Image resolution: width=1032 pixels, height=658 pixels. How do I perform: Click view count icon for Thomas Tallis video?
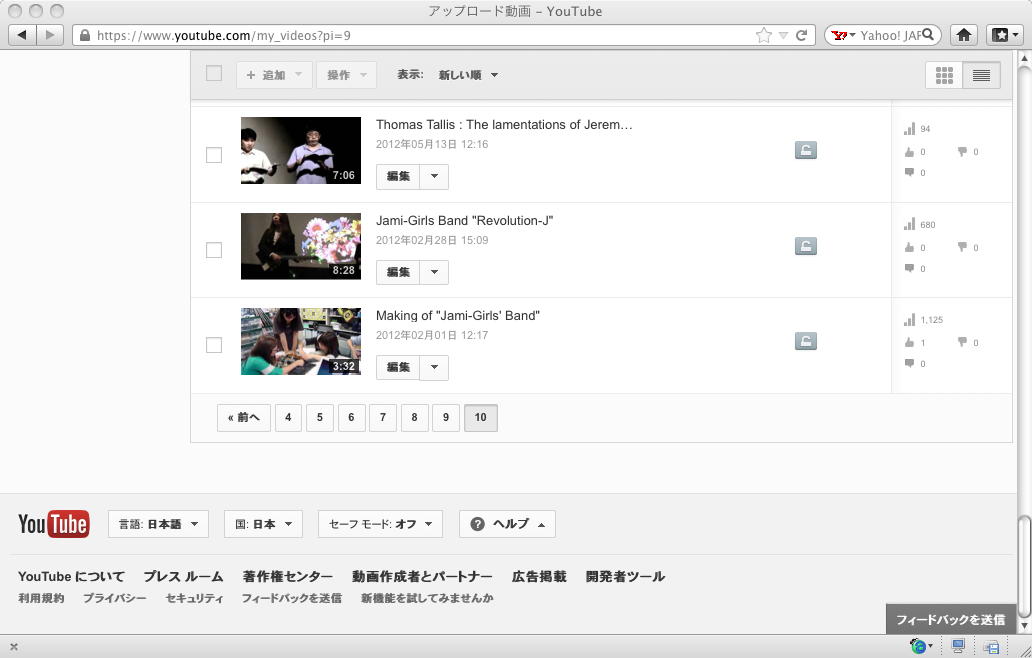(910, 128)
